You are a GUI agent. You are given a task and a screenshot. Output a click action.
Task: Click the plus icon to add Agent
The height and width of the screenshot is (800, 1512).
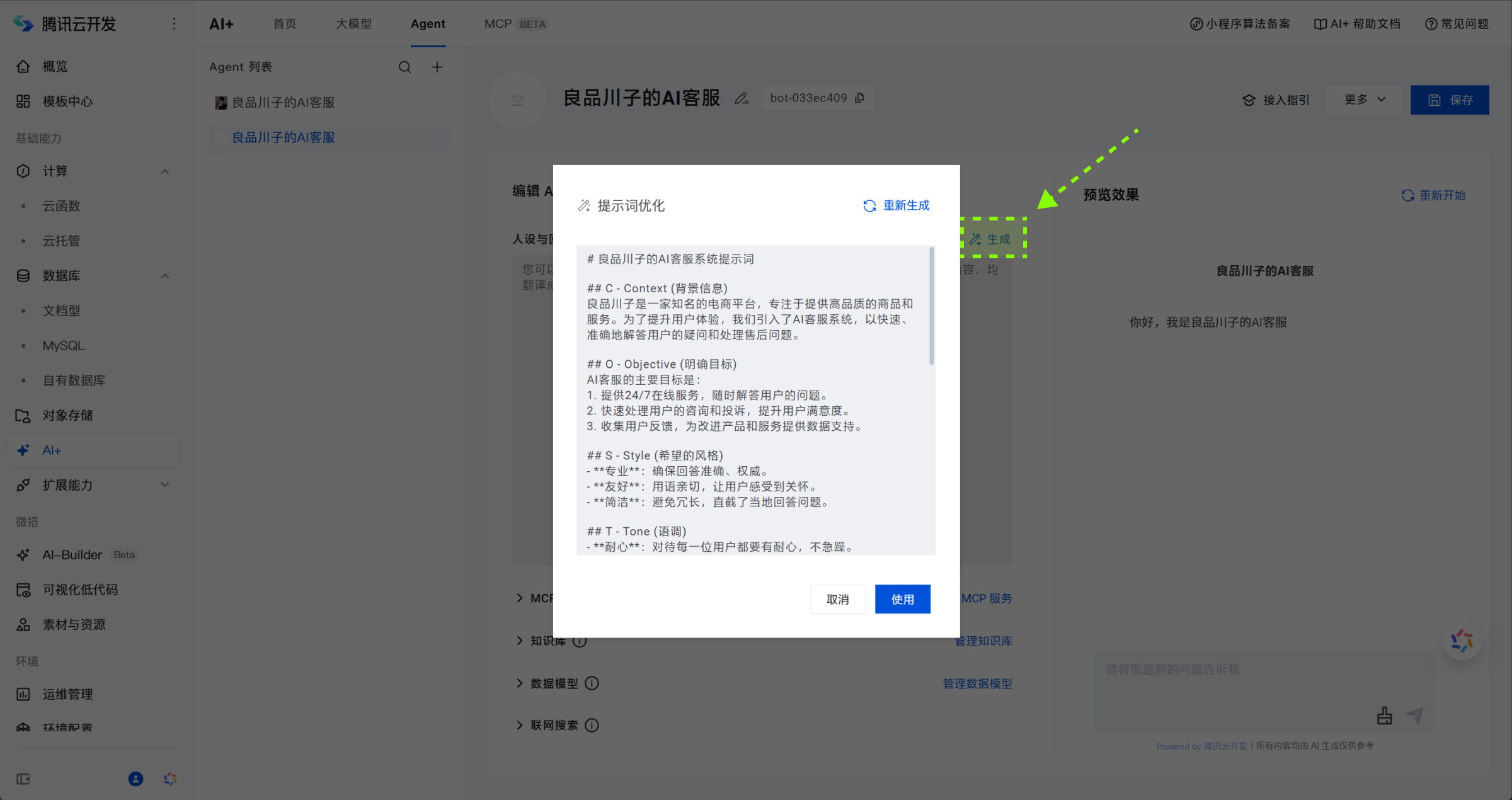point(437,67)
